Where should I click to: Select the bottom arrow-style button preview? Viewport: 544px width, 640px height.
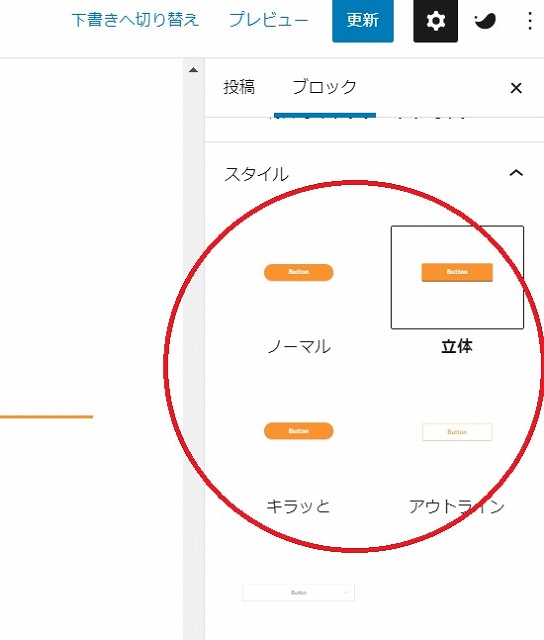[x=299, y=592]
